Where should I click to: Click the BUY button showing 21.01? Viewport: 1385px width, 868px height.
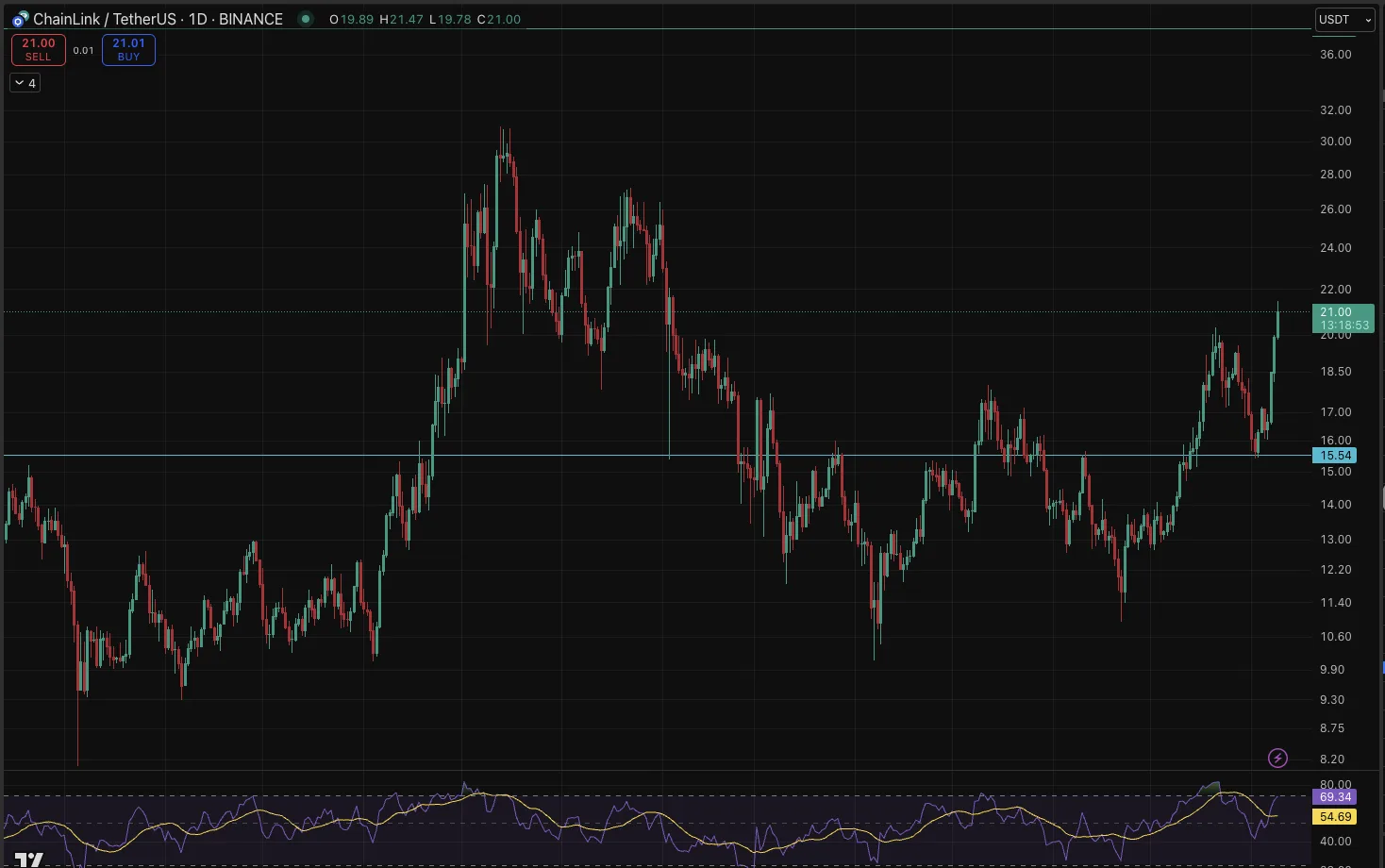click(127, 49)
